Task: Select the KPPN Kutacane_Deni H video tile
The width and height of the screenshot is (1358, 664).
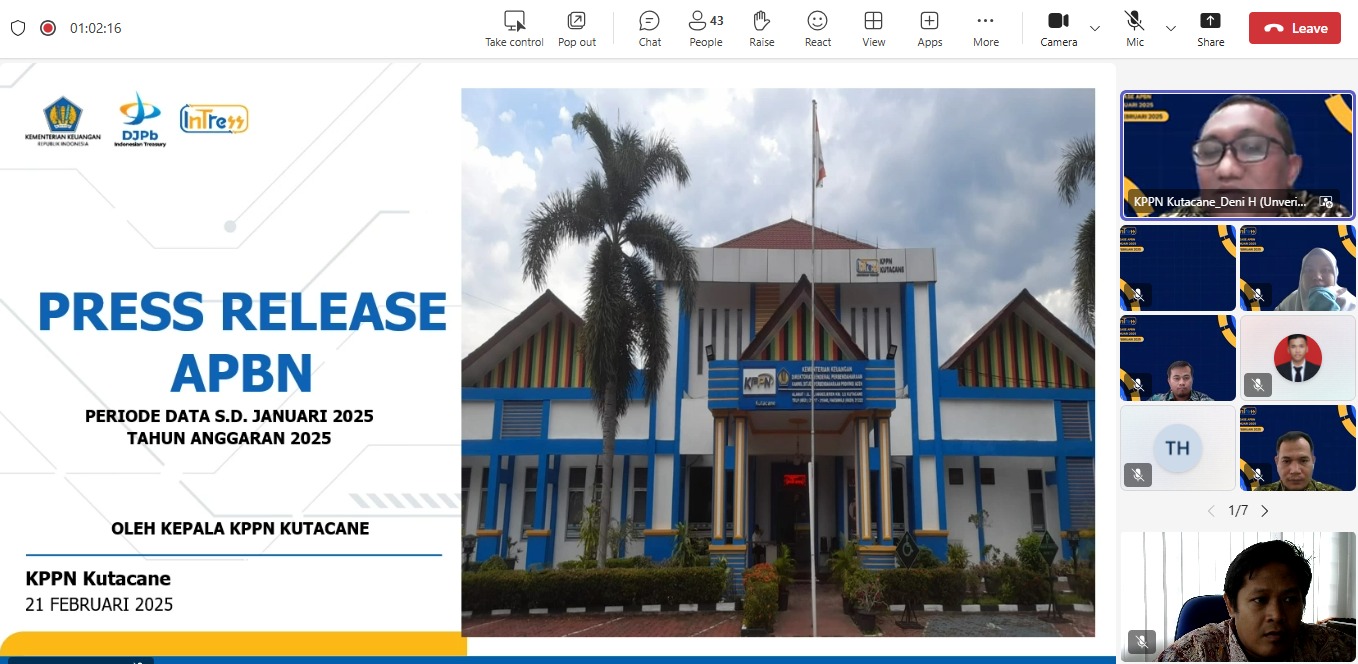Action: coord(1237,155)
